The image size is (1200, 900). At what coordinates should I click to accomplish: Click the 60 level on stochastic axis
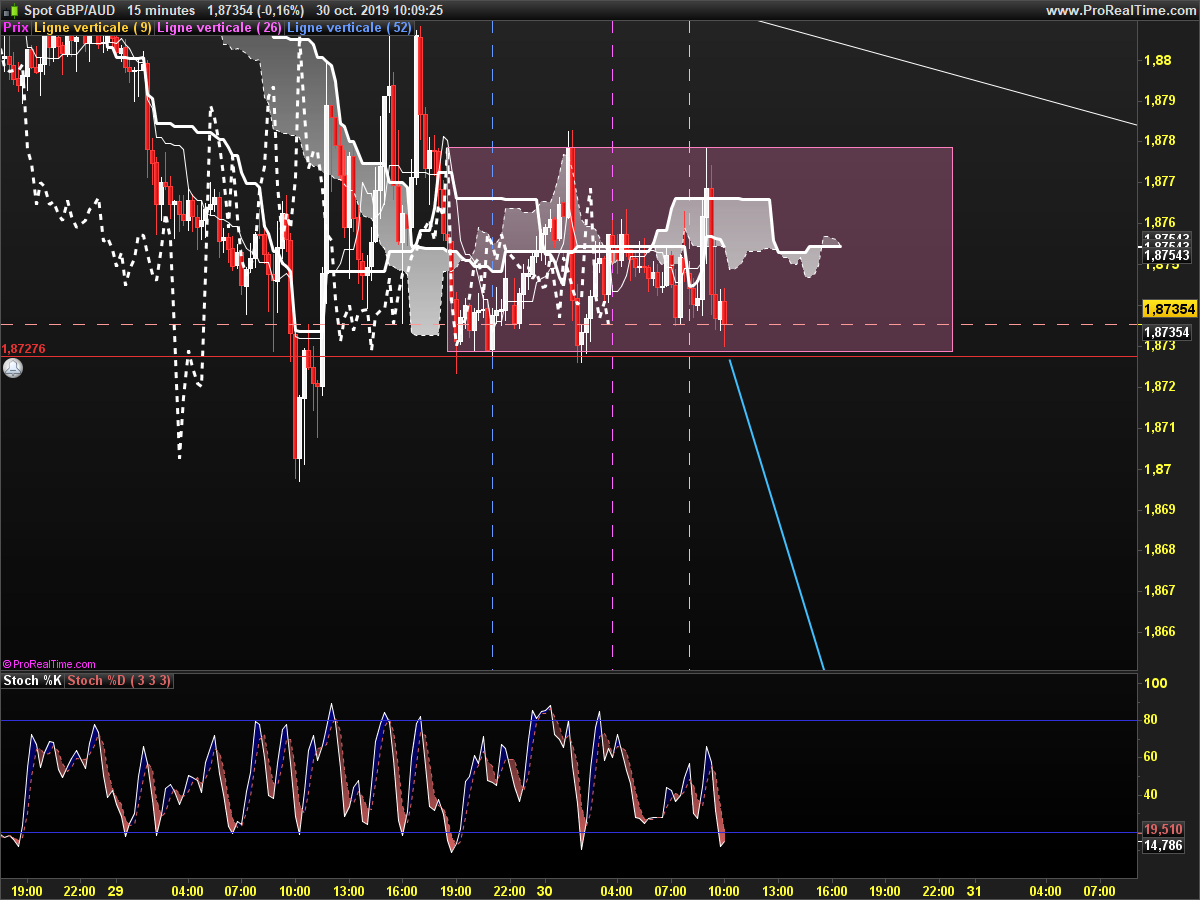[1151, 757]
